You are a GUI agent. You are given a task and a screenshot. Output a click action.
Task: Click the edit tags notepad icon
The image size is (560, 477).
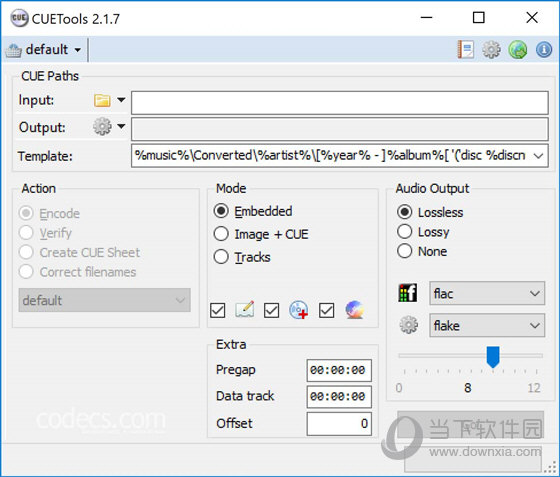[245, 309]
